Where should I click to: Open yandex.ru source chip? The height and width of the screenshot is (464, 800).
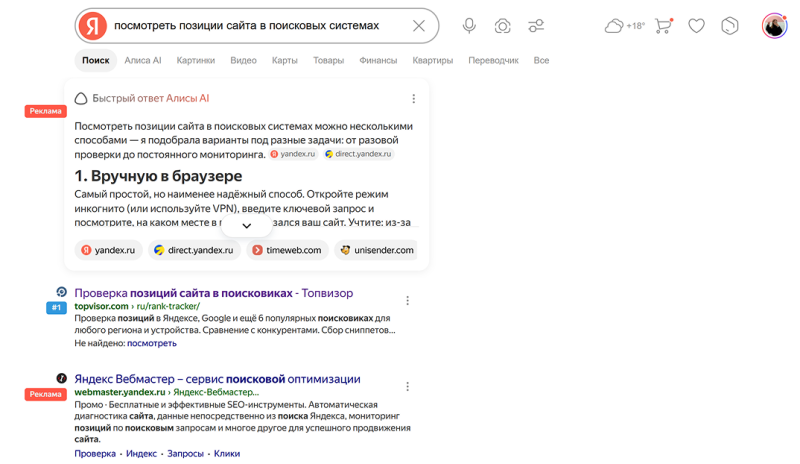[108, 250]
